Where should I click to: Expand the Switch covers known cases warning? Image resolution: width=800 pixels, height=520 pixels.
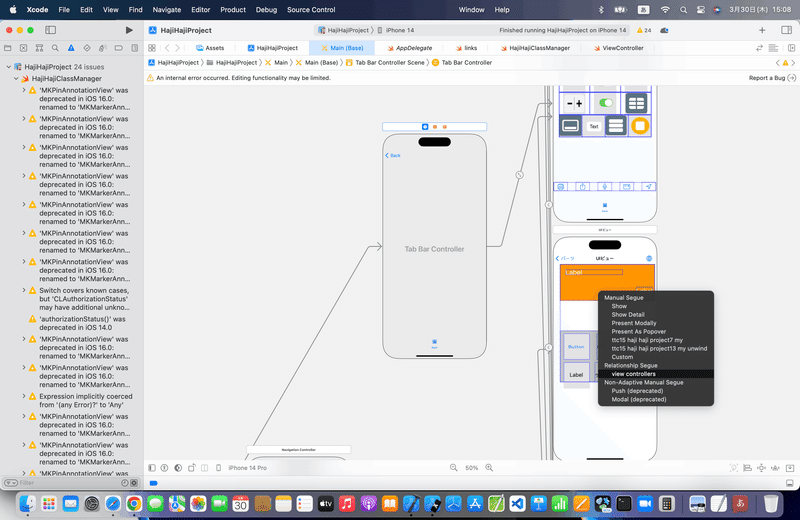click(x=23, y=290)
